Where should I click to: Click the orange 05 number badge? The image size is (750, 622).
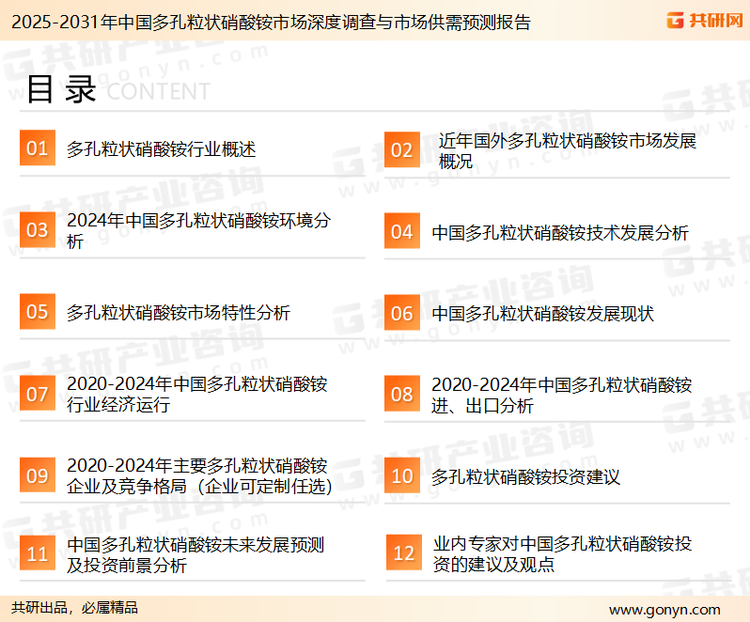click(x=37, y=311)
